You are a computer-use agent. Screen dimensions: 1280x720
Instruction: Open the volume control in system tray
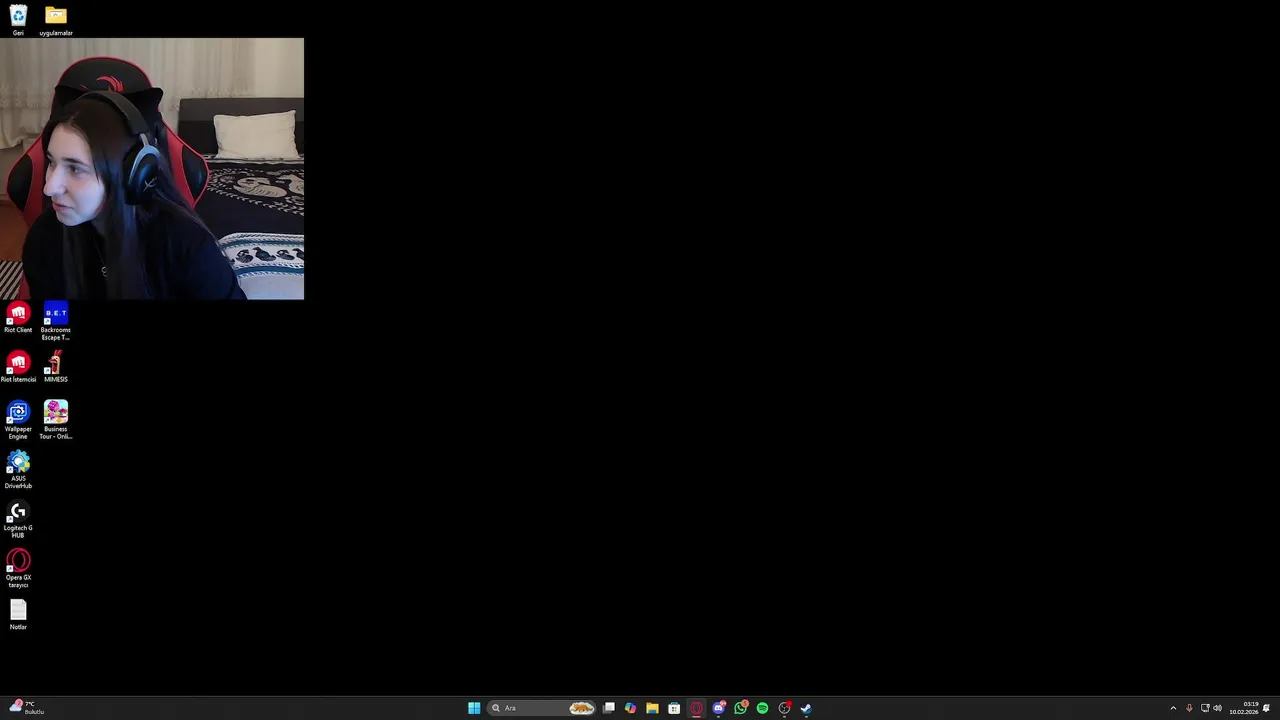click(1217, 708)
